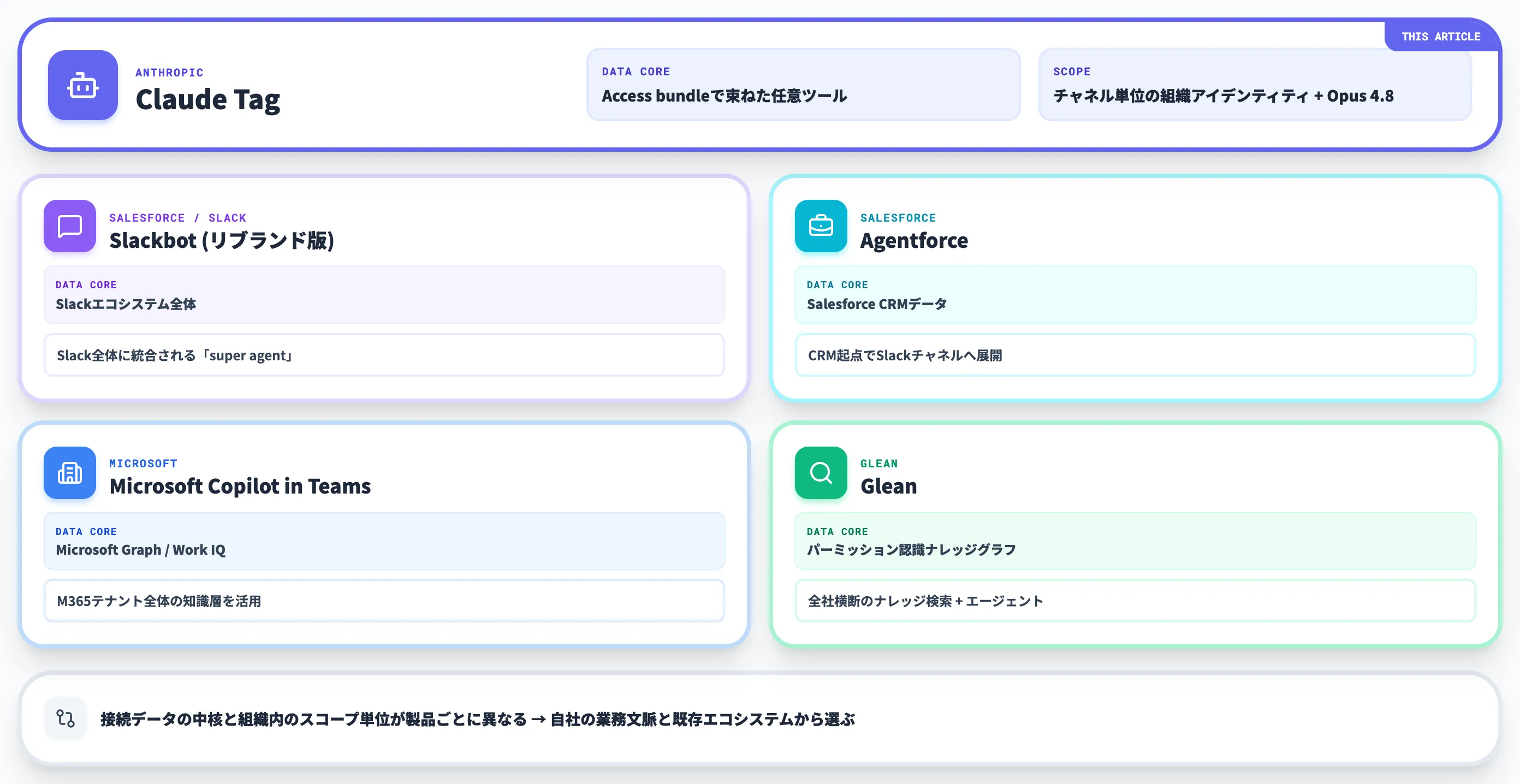This screenshot has height=784, width=1520.
Task: Click 'CRM起点でSlackチャネルへ展開' note
Action: [x=905, y=355]
